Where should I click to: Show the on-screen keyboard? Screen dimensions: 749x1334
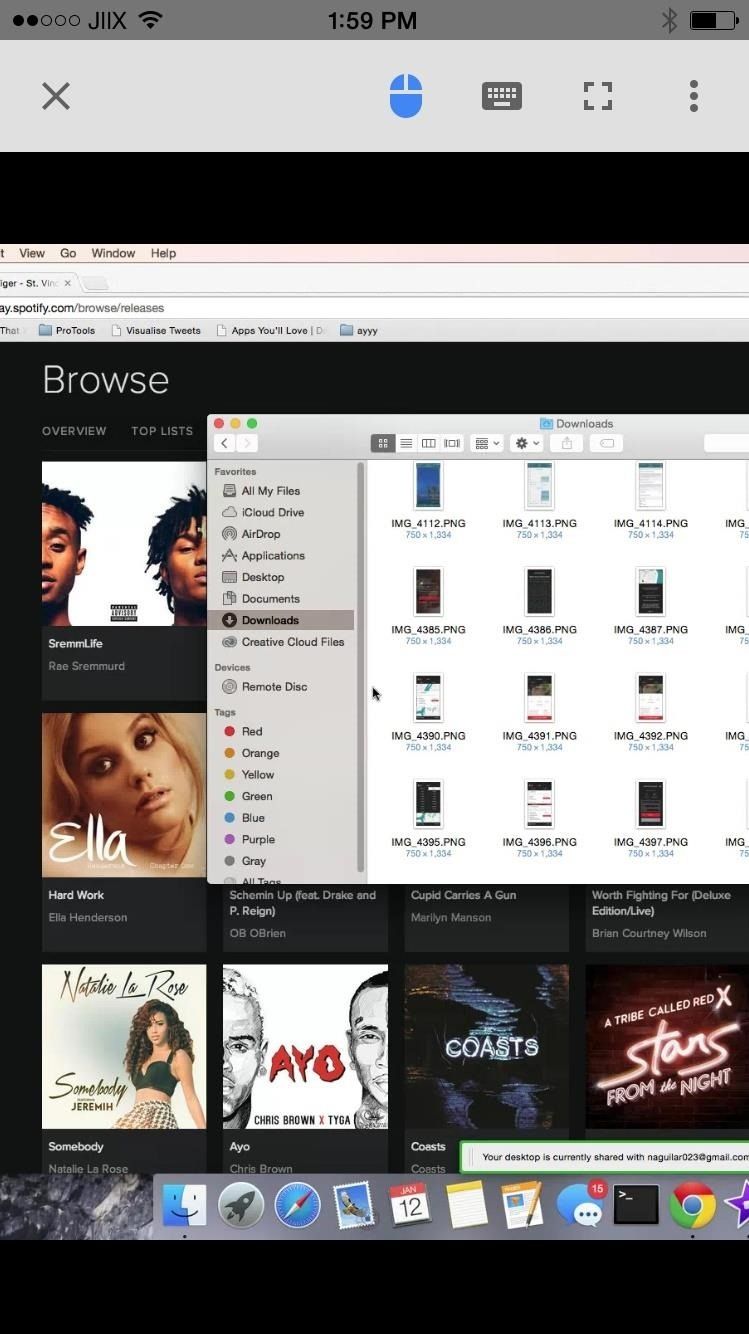pos(501,96)
